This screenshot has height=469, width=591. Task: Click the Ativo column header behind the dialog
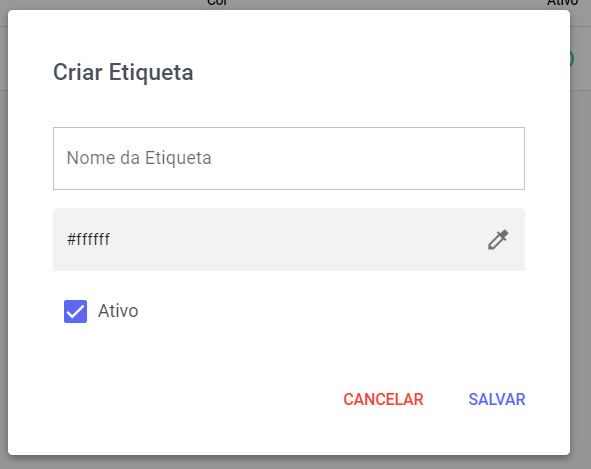[562, 3]
